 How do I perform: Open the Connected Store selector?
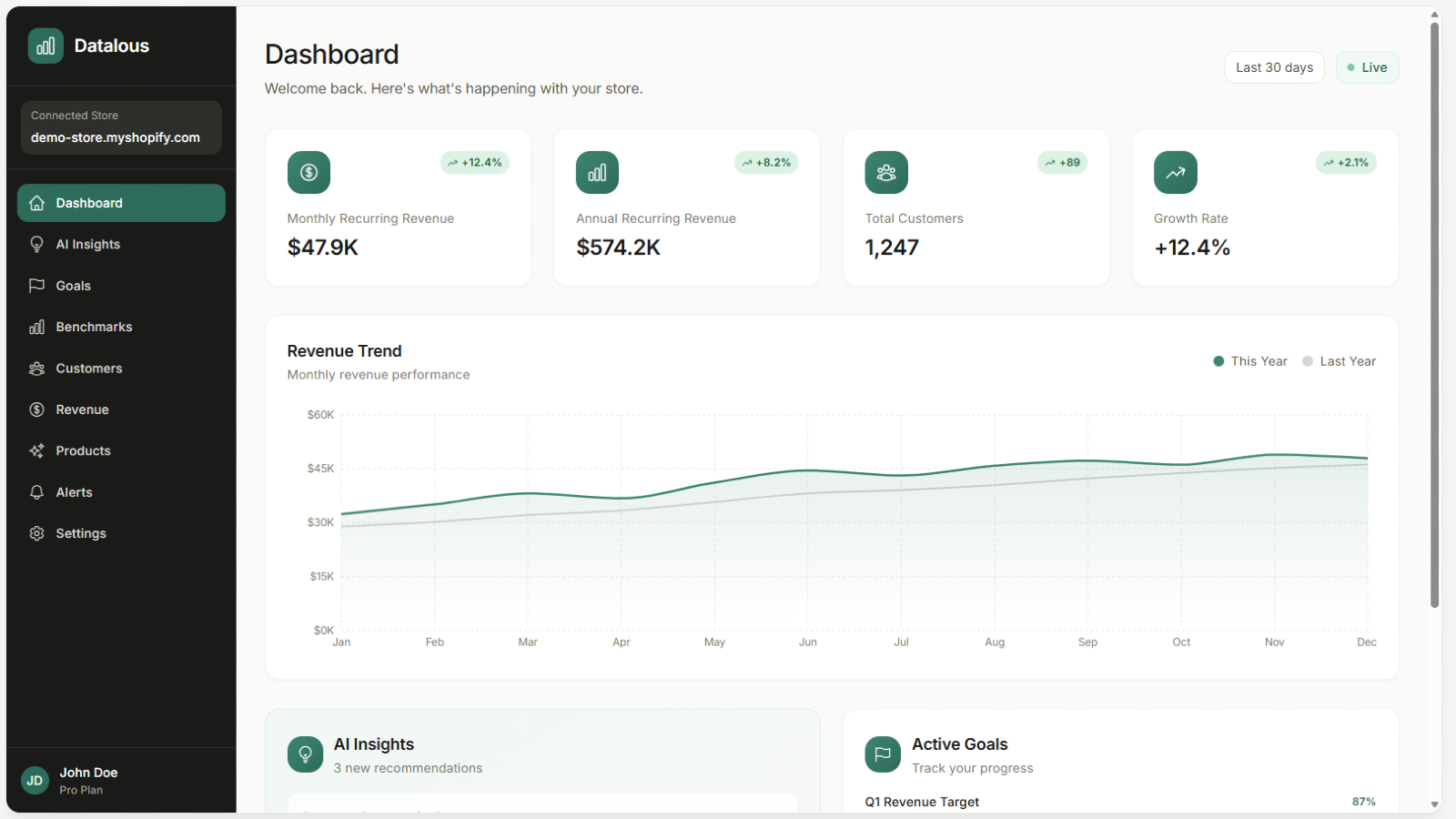click(x=121, y=127)
